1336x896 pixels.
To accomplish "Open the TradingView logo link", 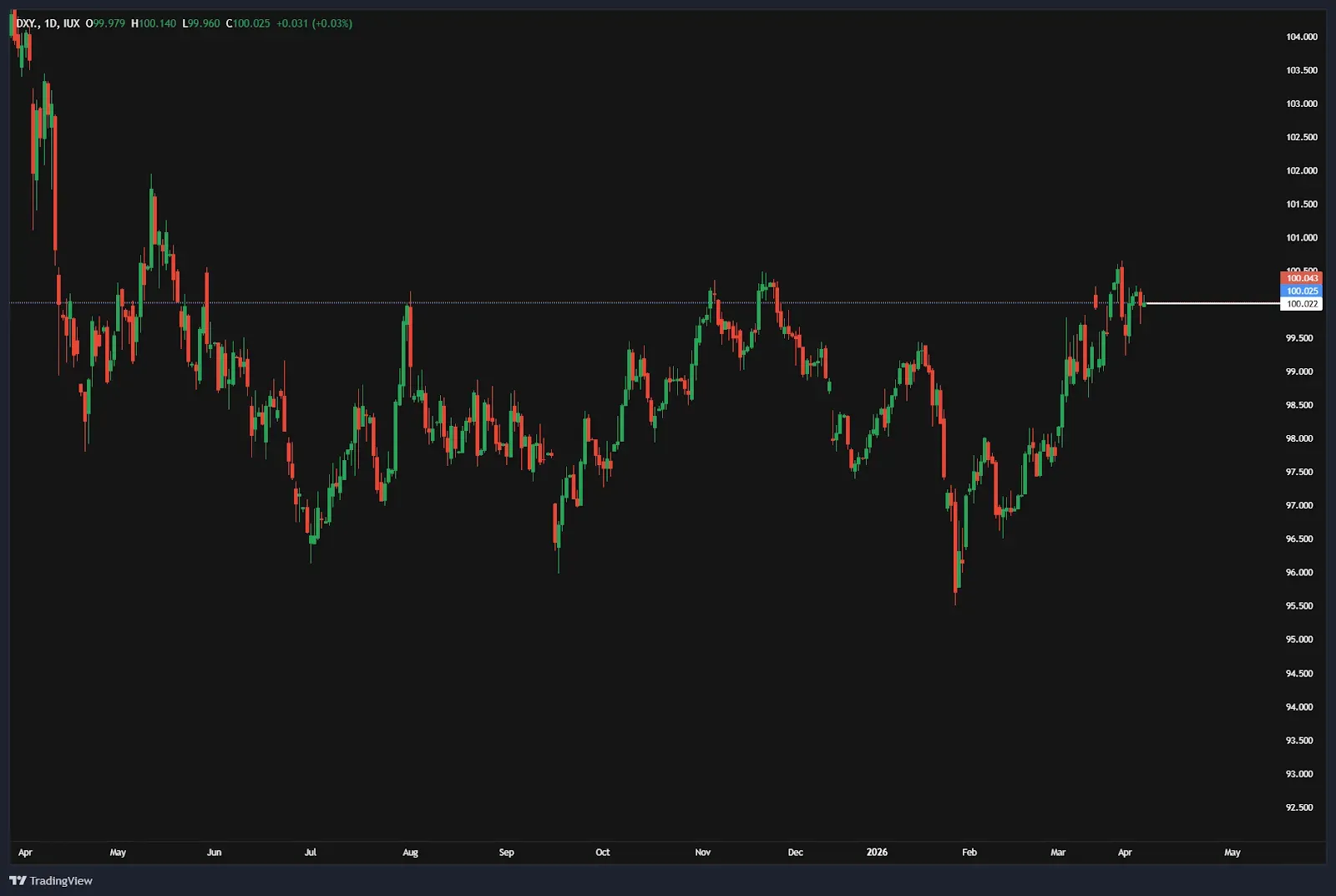I will click(51, 880).
